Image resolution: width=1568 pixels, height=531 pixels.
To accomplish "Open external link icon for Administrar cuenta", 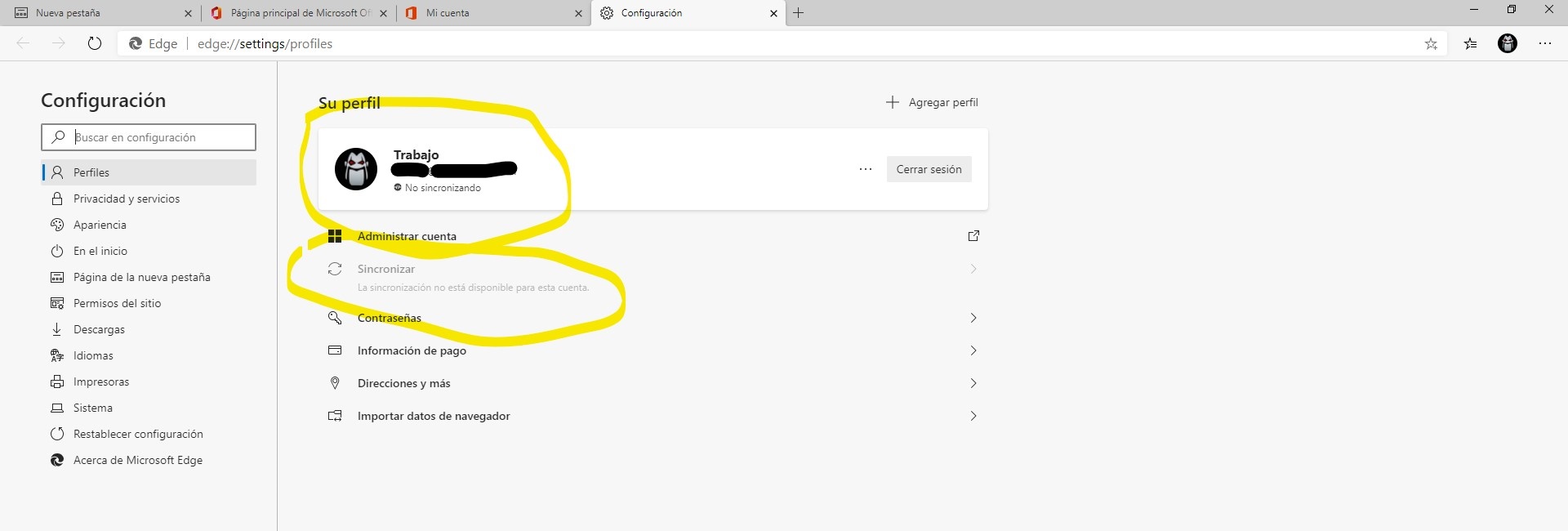I will [973, 236].
